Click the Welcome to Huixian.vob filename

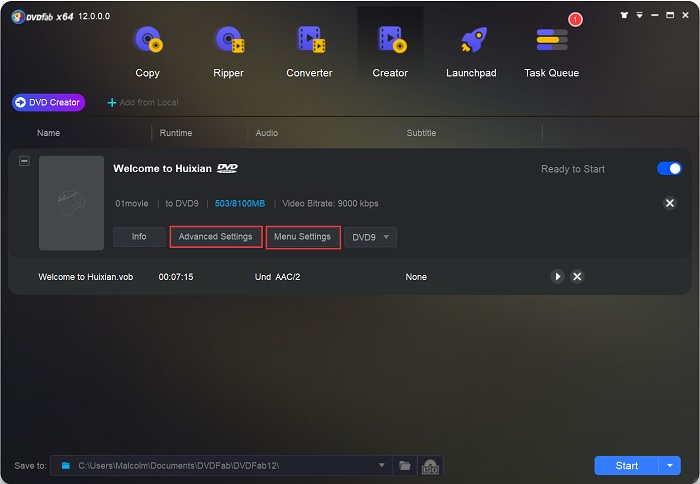tap(86, 277)
